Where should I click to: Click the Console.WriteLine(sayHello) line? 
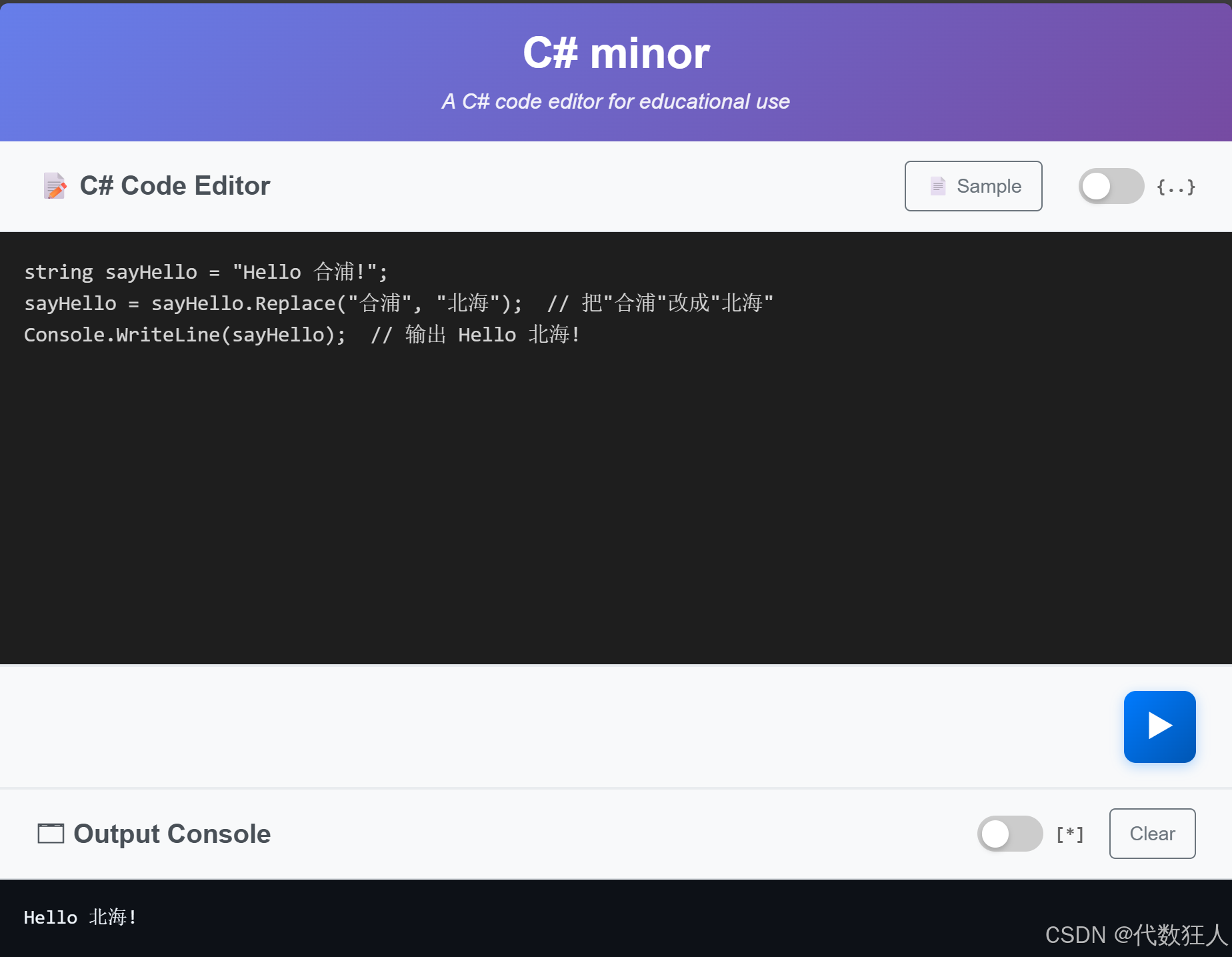tap(302, 335)
